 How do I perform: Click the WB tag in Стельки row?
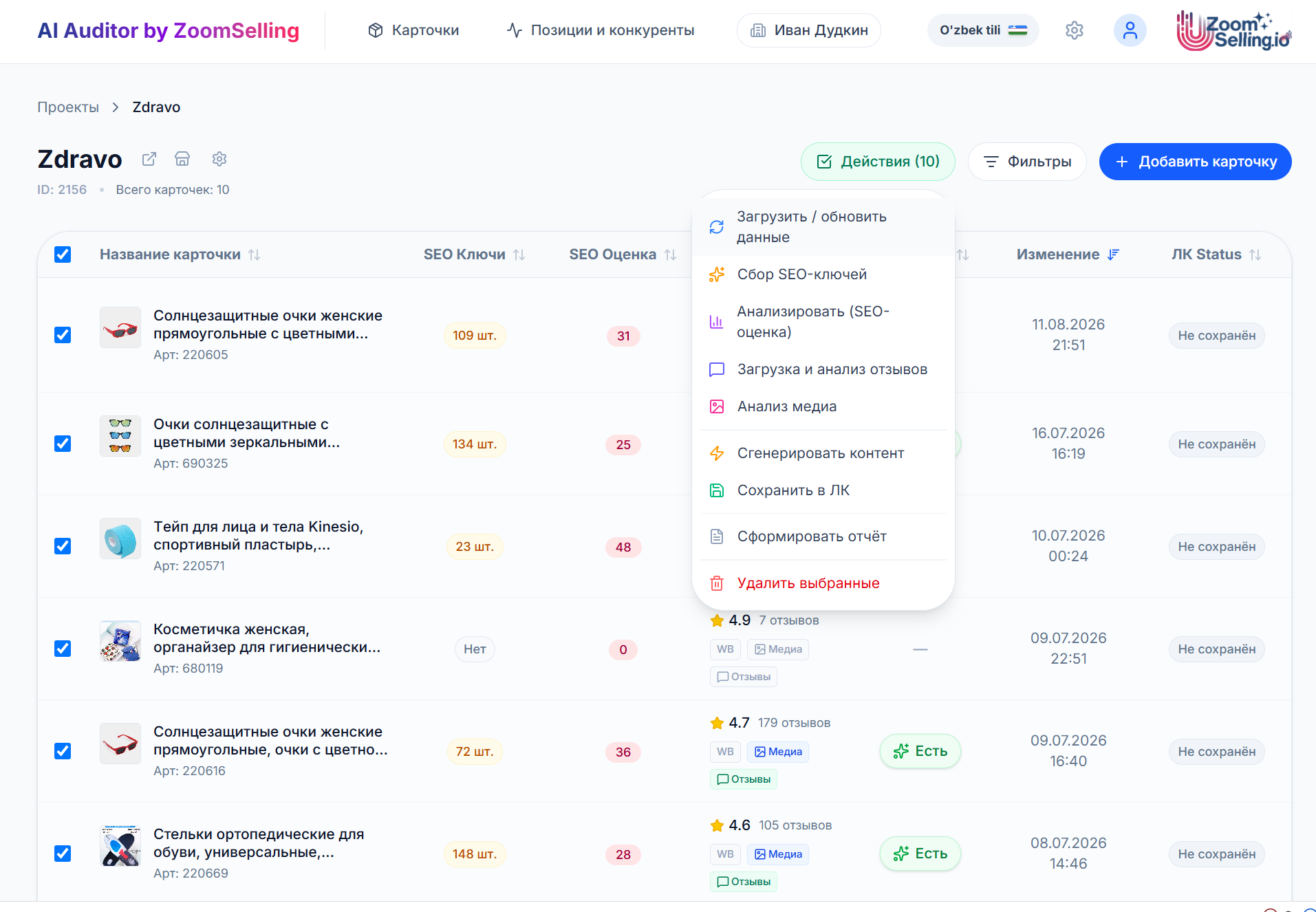pos(725,854)
